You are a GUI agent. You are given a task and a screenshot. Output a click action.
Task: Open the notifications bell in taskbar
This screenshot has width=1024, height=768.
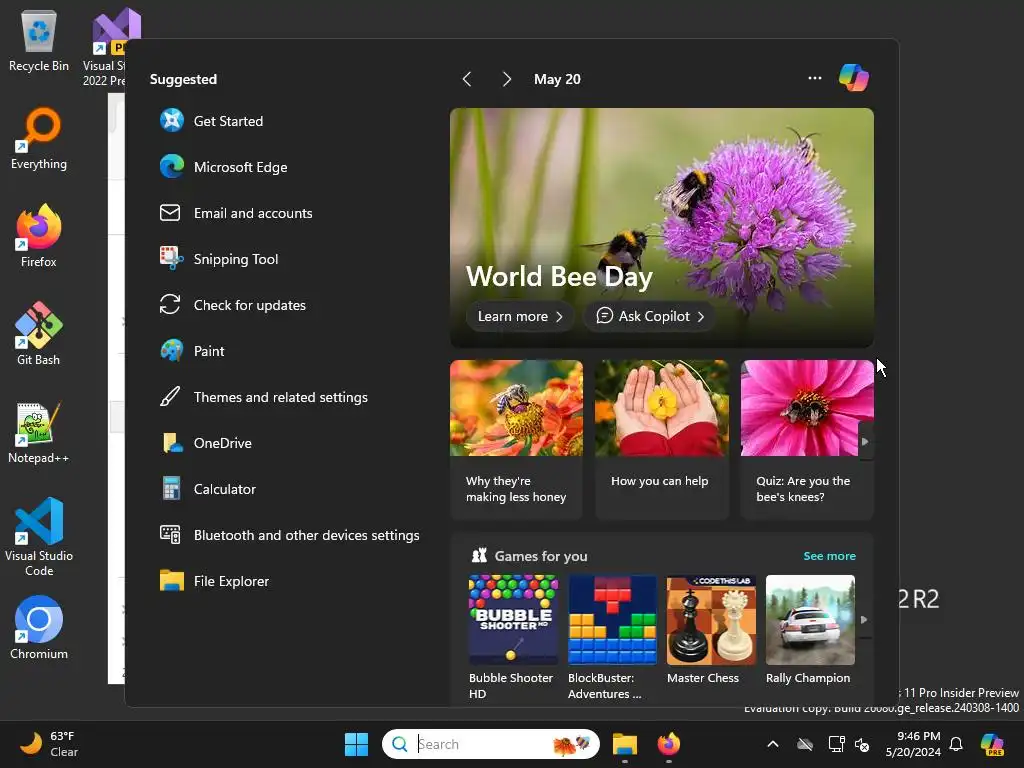click(x=956, y=744)
